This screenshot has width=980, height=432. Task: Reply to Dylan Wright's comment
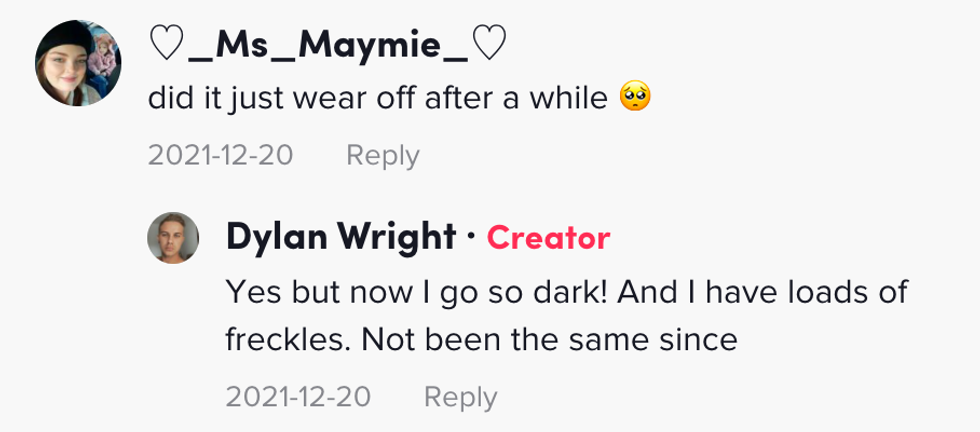[x=460, y=397]
